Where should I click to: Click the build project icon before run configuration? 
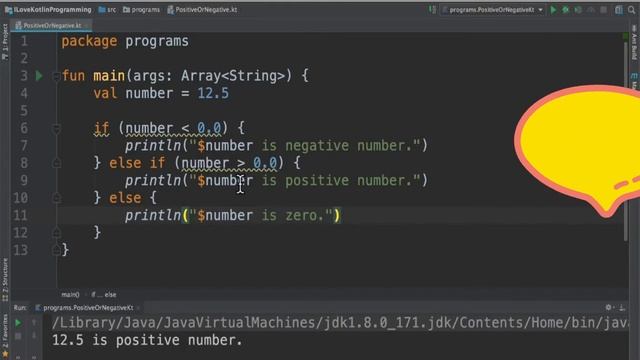(x=432, y=9)
